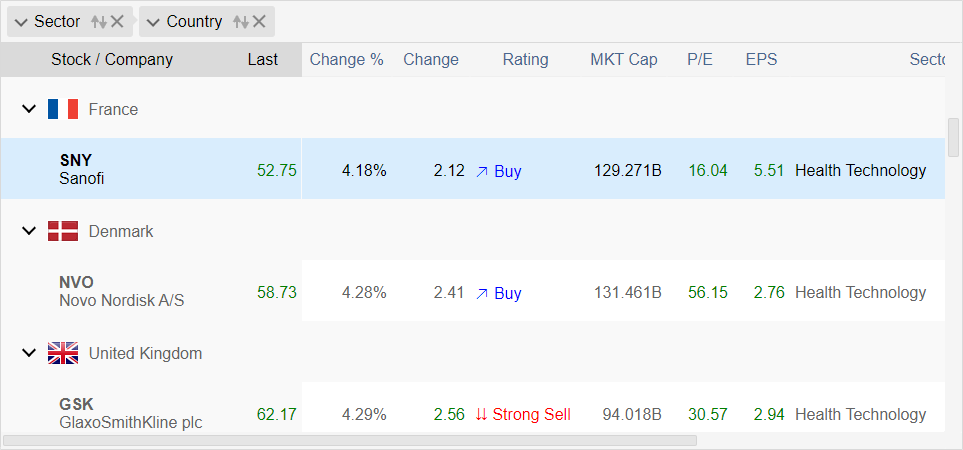Click the Strong Sell rating for GSK

click(523, 415)
